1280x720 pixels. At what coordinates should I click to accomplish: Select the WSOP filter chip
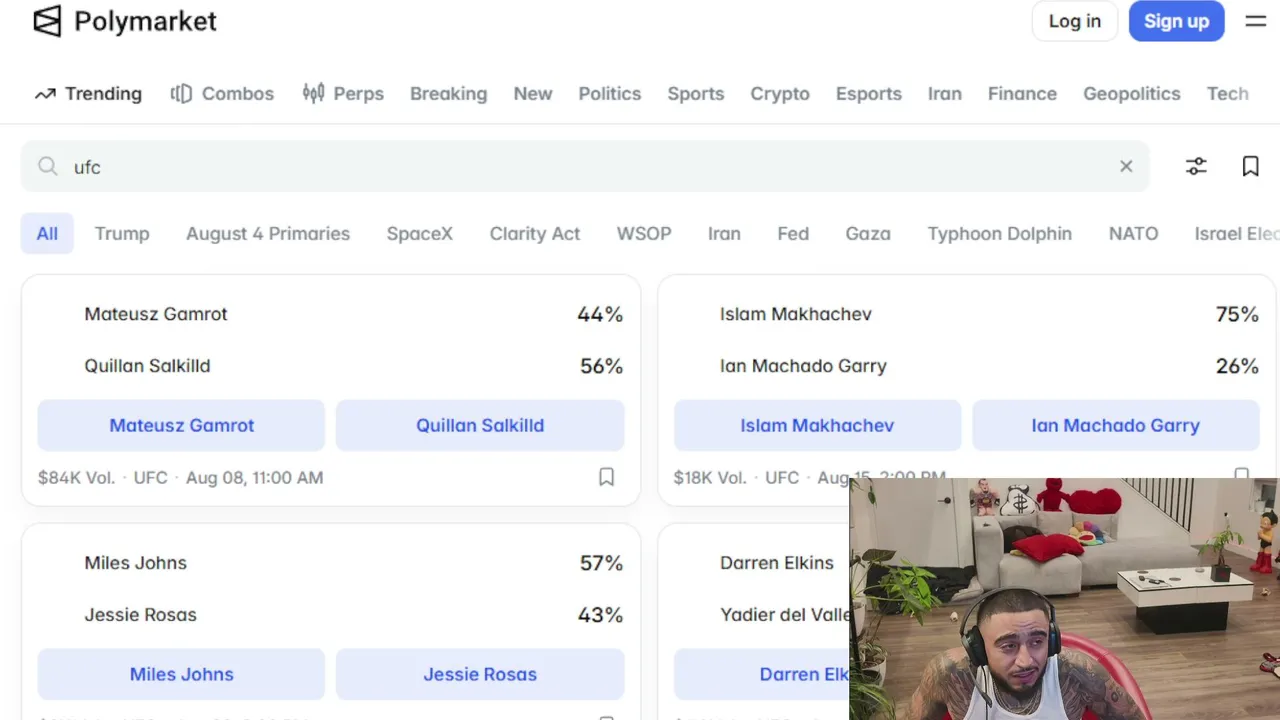644,234
